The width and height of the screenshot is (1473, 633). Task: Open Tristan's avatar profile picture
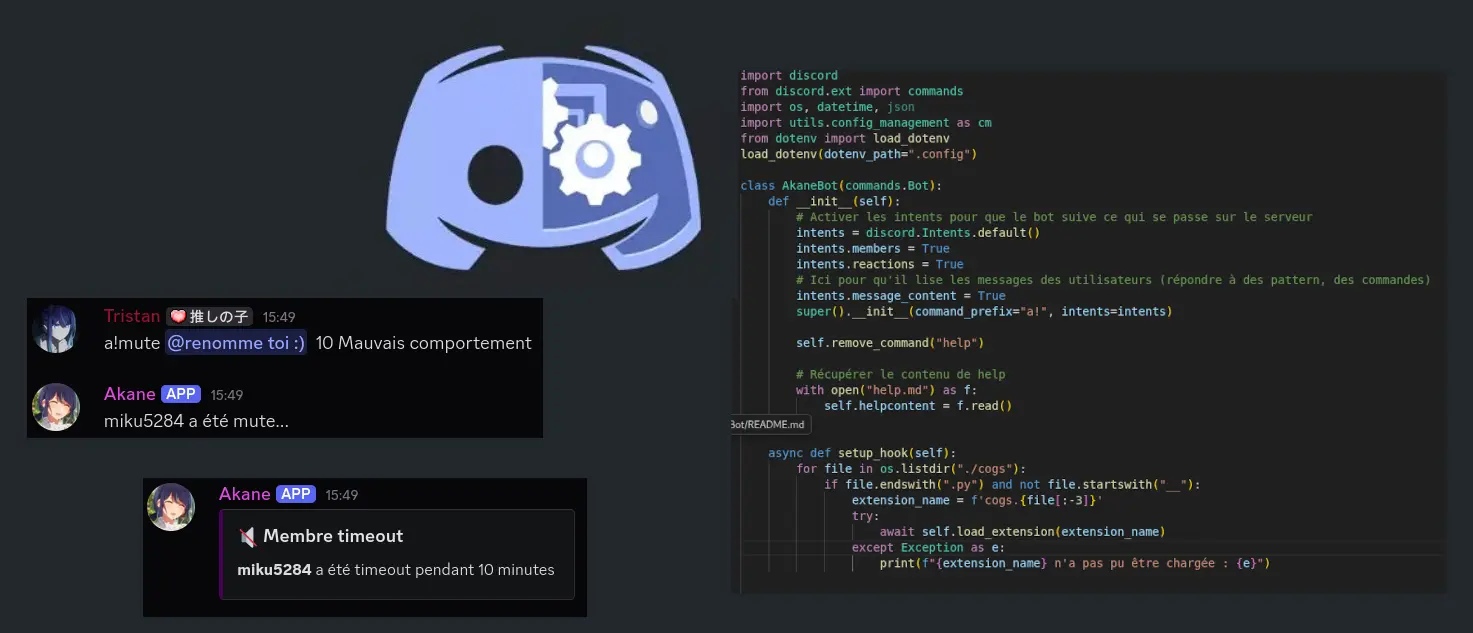tap(55, 329)
